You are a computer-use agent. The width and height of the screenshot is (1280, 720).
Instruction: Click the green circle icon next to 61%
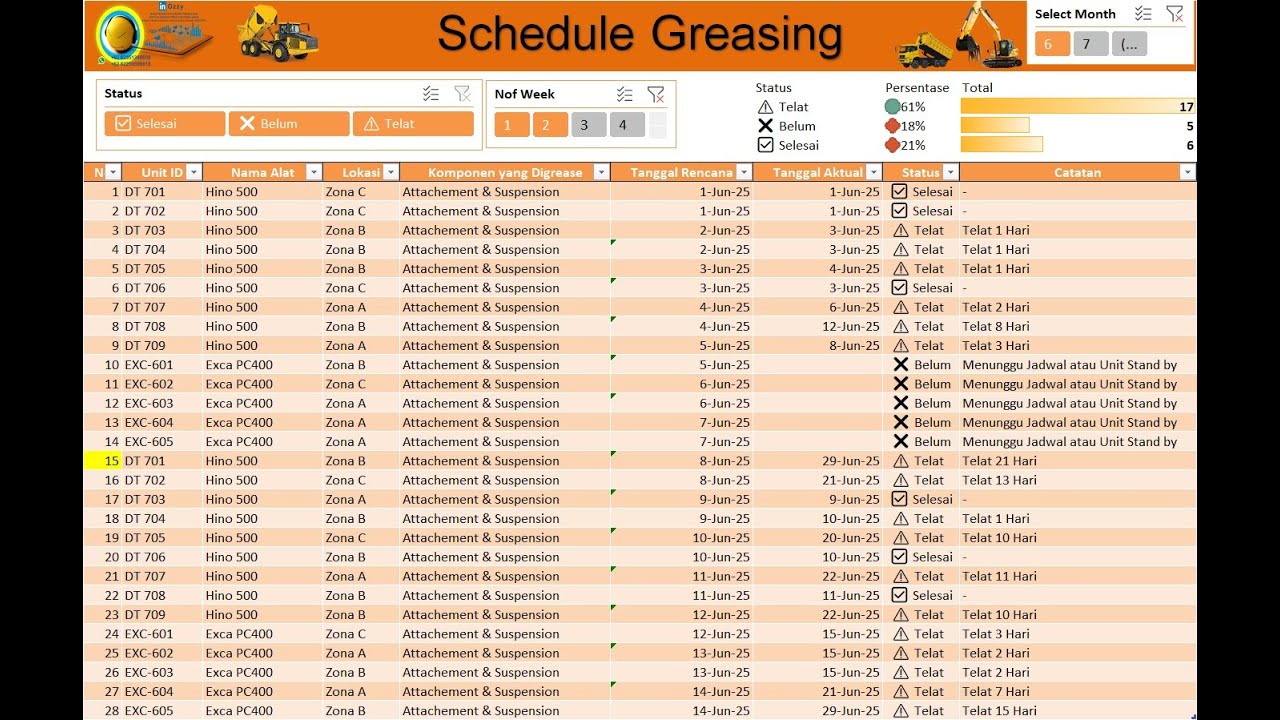892,106
